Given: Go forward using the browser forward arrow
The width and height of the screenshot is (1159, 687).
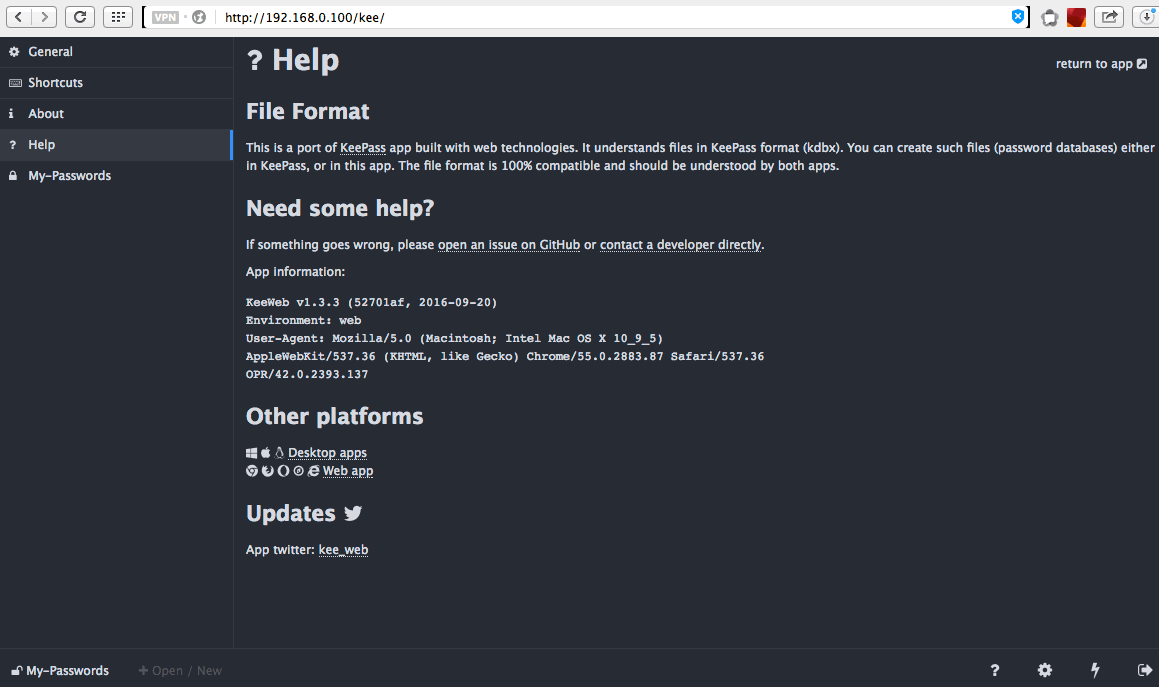Looking at the screenshot, I should (44, 17).
